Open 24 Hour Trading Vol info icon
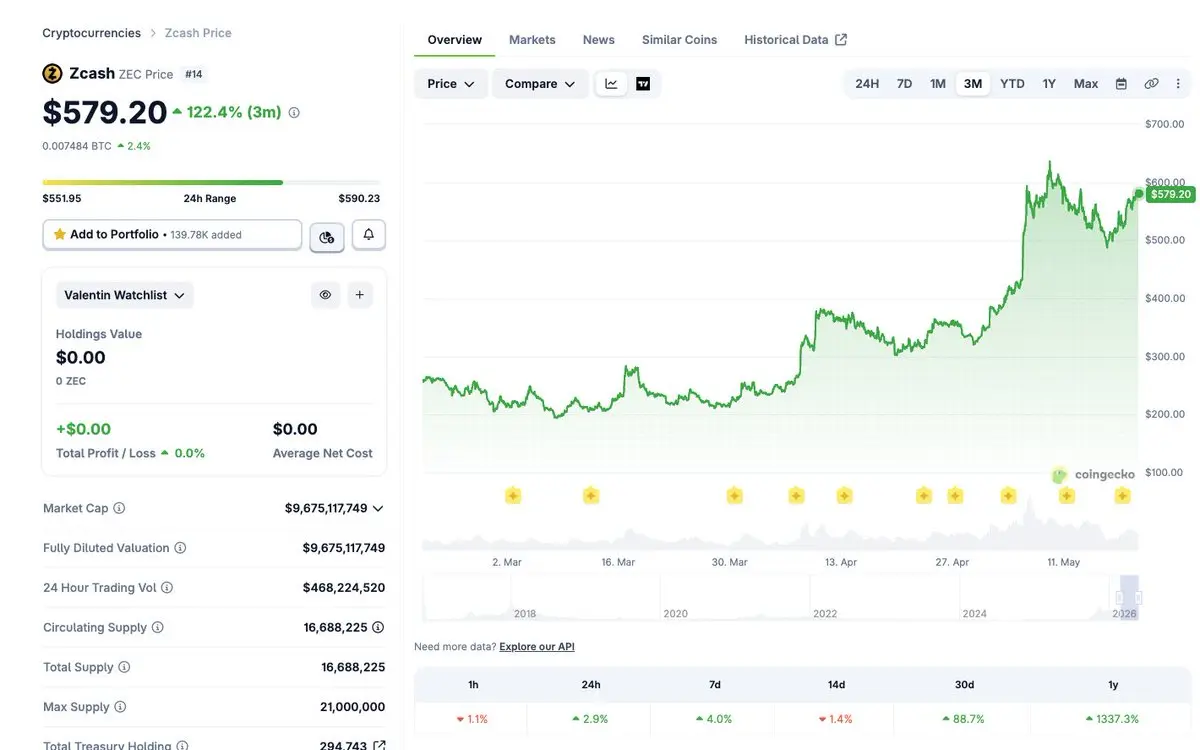Viewport: 1200px width, 750px height. [x=167, y=588]
